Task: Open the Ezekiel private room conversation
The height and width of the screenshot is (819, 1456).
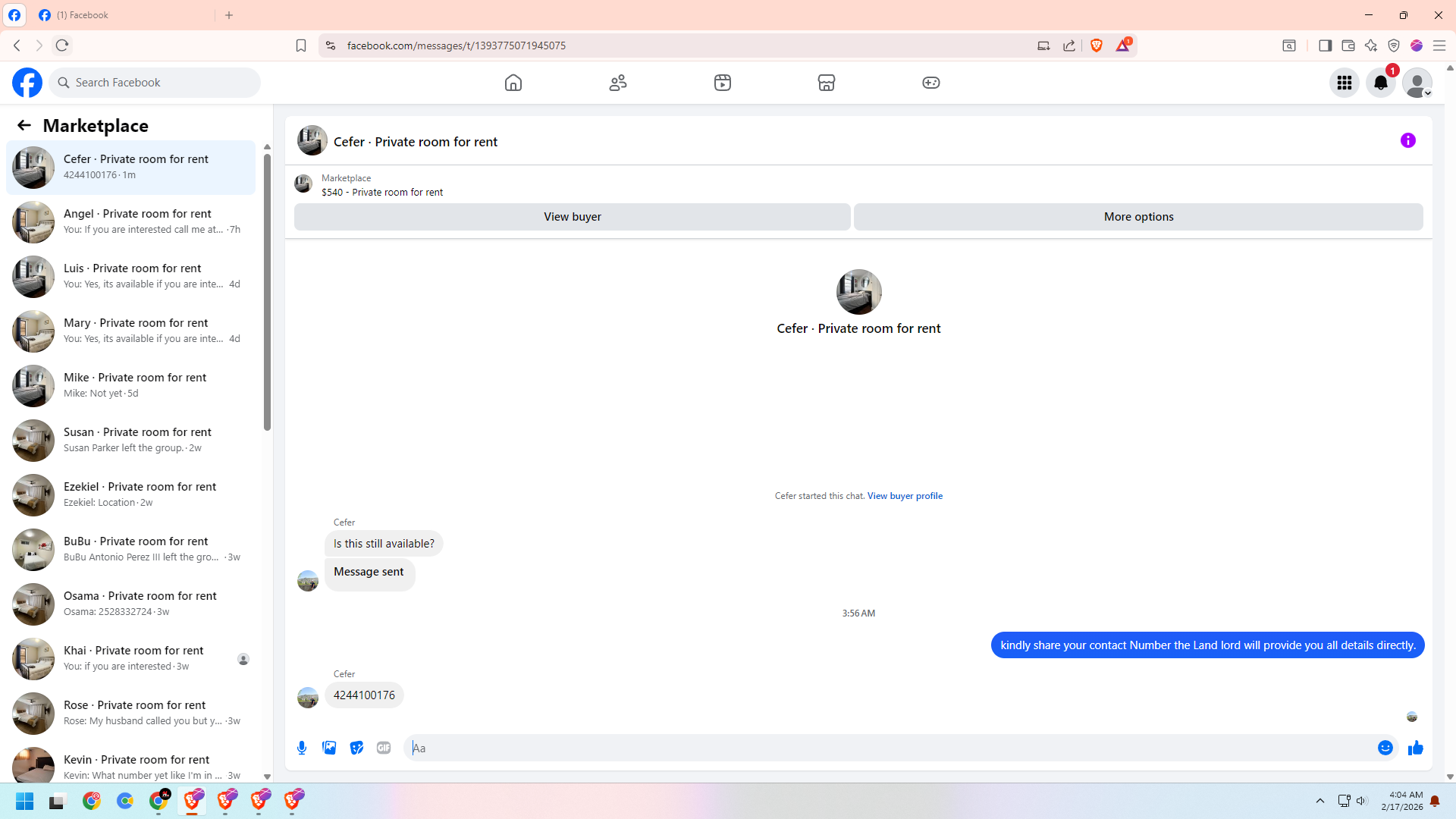Action: pyautogui.click(x=130, y=495)
